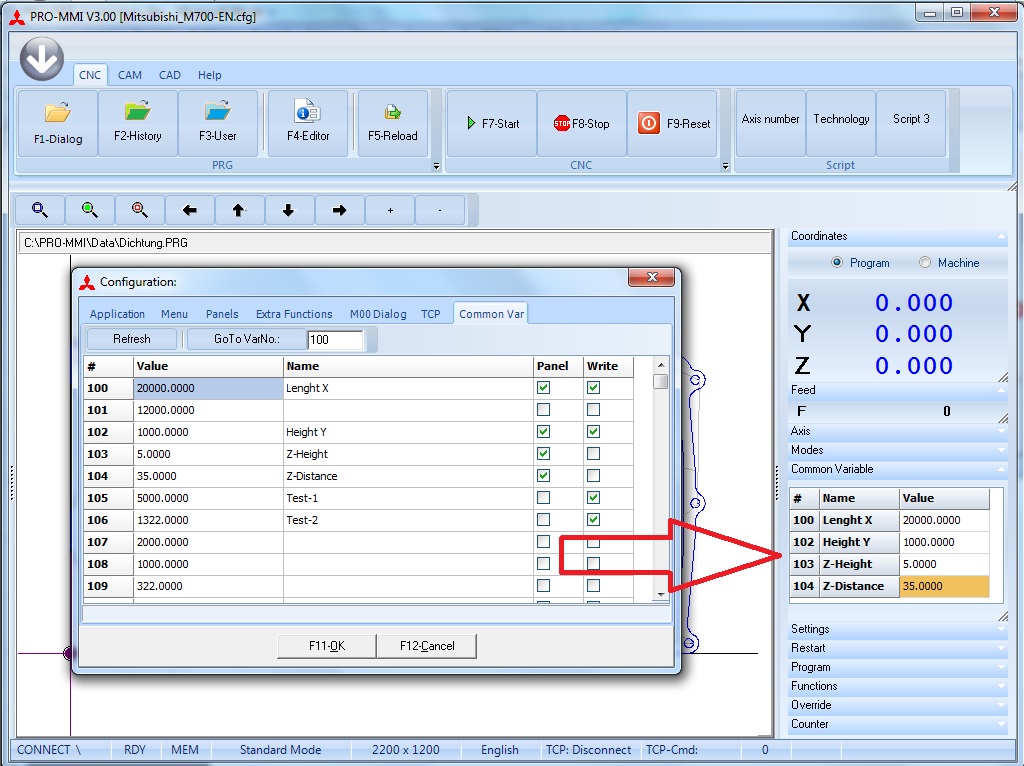Click the up arrow navigation button

(239, 210)
